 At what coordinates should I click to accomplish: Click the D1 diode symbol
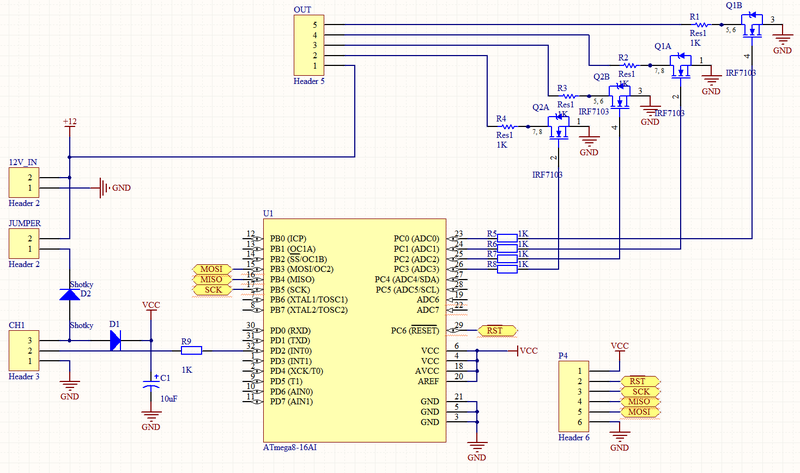tap(115, 340)
